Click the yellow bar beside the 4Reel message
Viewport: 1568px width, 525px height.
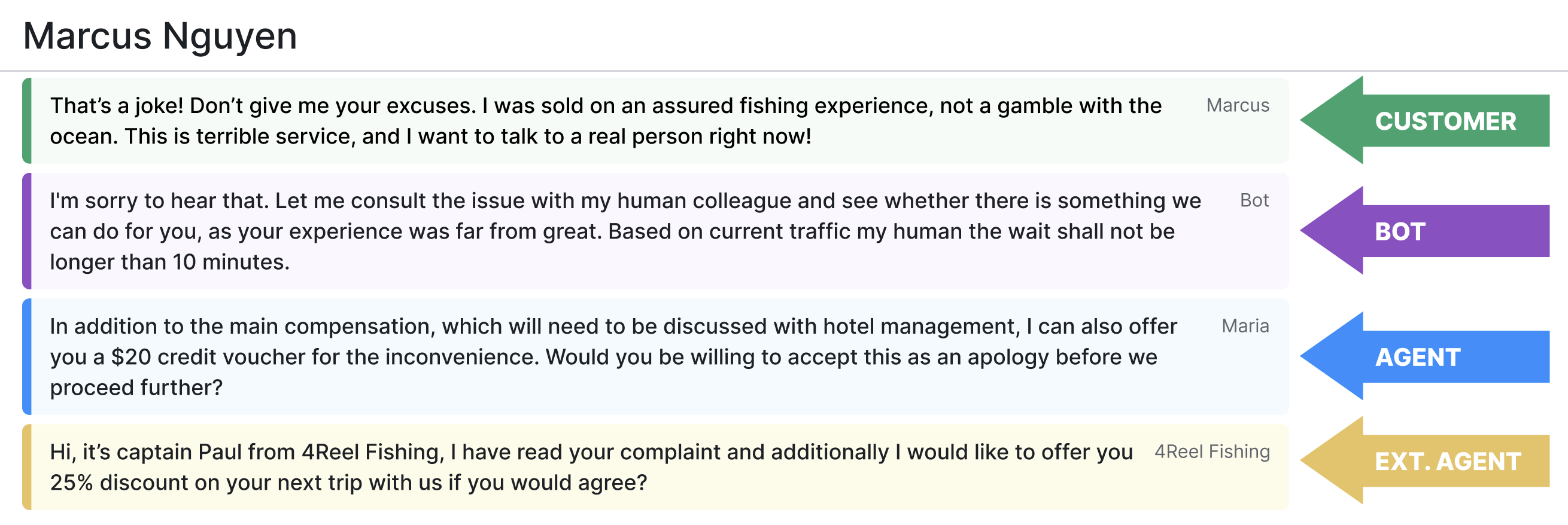27,466
